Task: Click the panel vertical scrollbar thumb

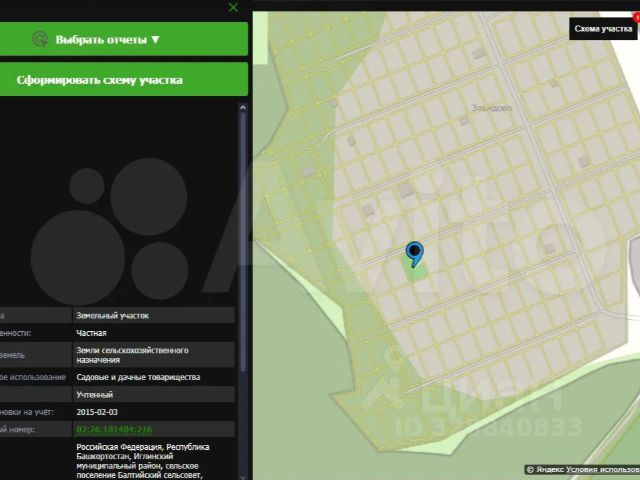Action: click(x=243, y=242)
